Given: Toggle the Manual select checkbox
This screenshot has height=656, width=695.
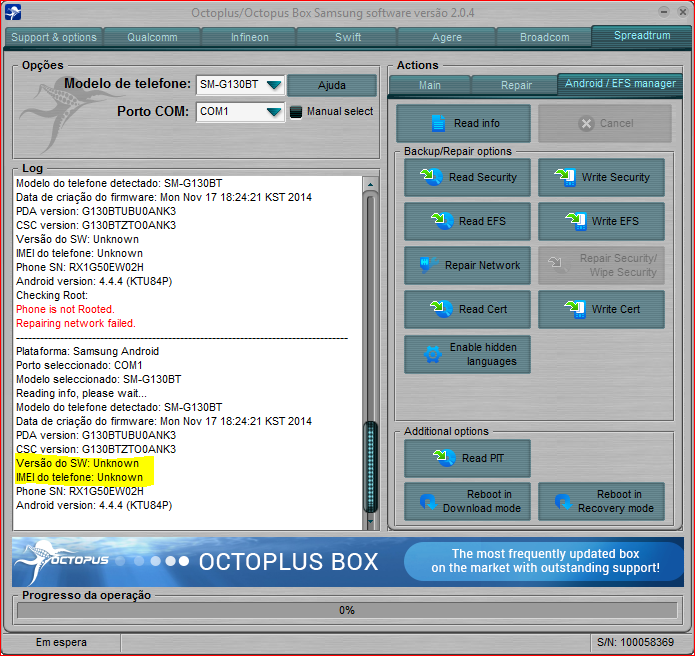Looking at the screenshot, I should [x=296, y=112].
